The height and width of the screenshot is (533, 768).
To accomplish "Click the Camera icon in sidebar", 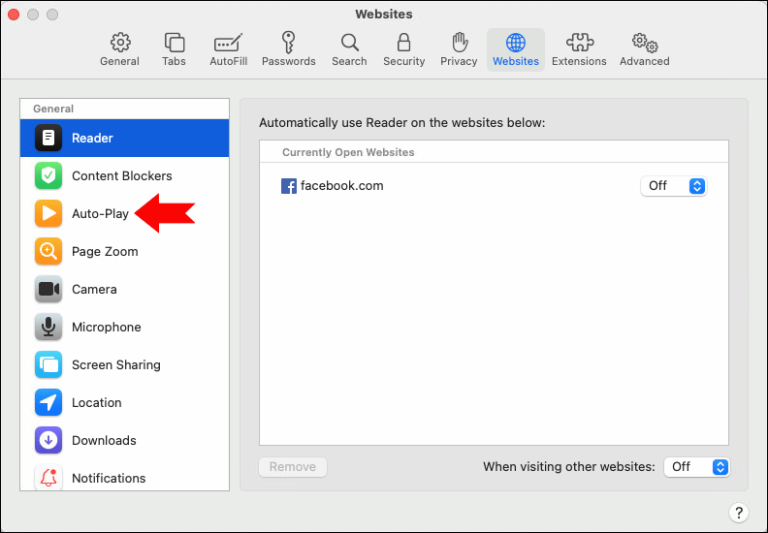I will coord(48,289).
